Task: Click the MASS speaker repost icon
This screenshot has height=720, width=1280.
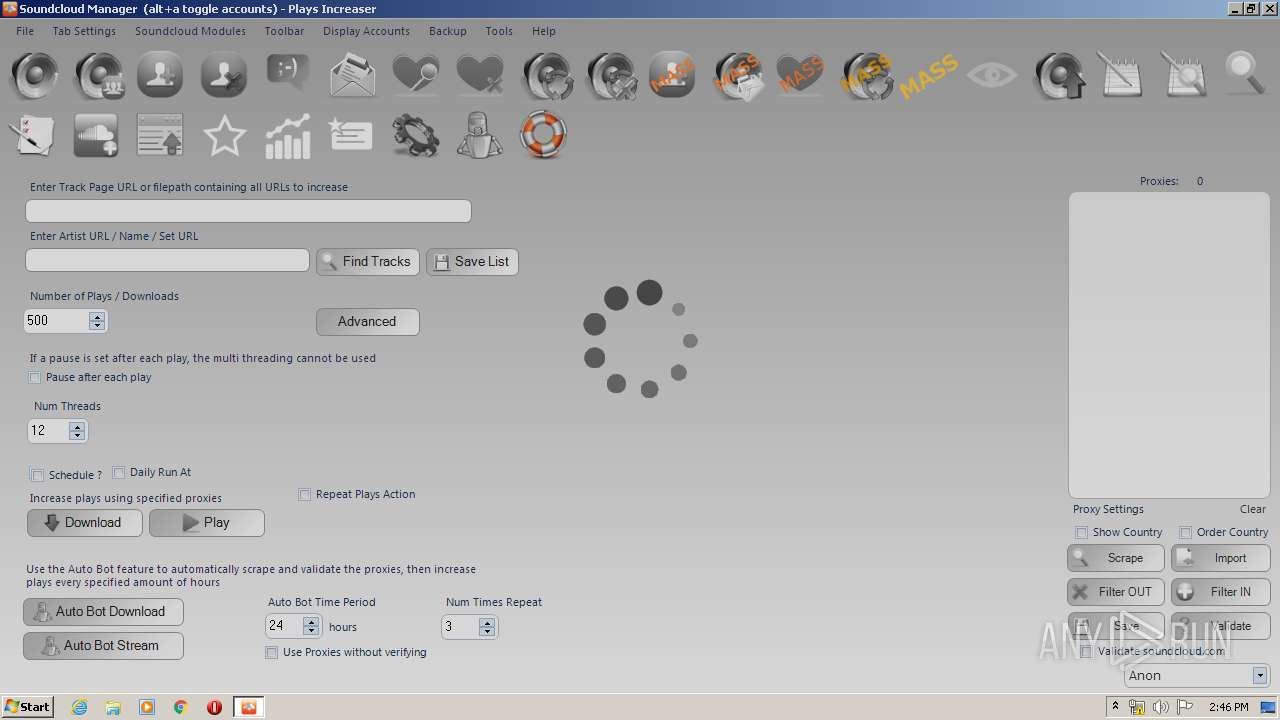Action: 866,76
